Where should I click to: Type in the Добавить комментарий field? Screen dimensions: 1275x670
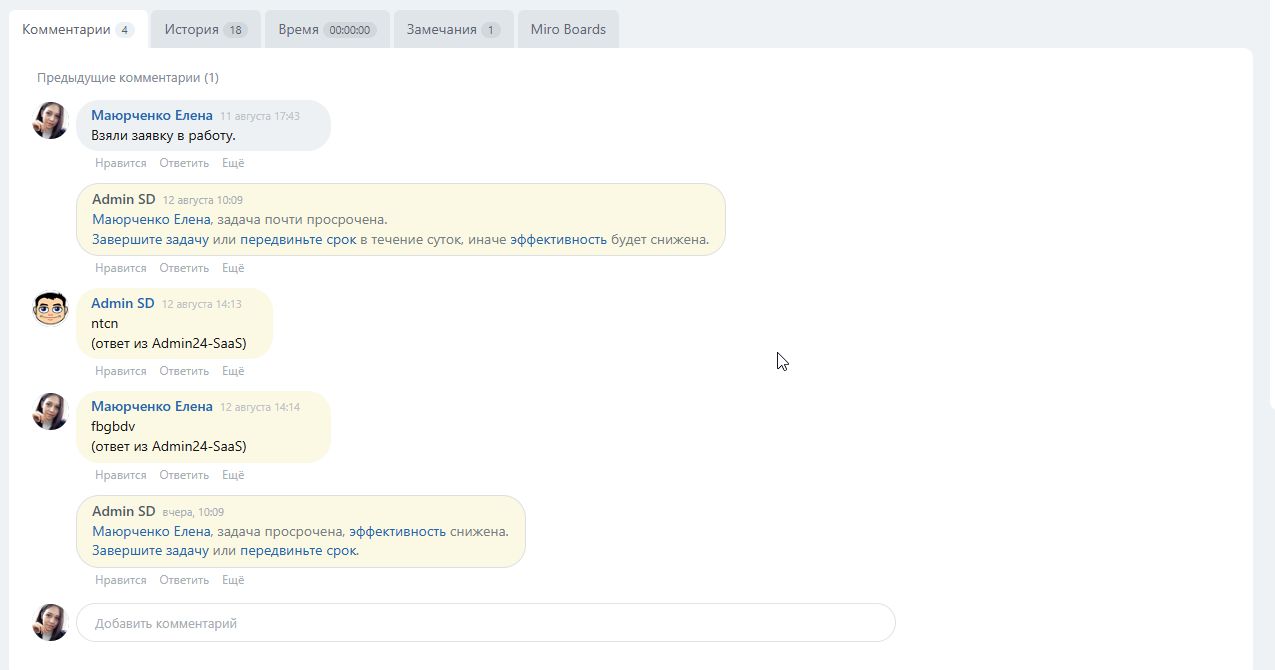pos(485,623)
